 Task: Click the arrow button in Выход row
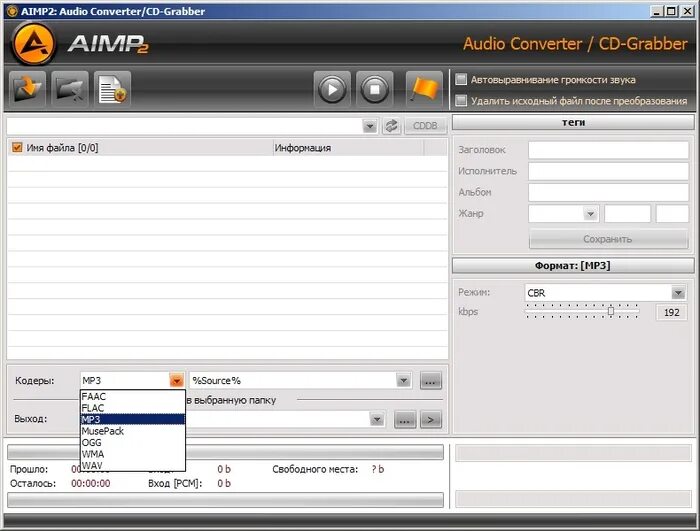click(x=431, y=420)
